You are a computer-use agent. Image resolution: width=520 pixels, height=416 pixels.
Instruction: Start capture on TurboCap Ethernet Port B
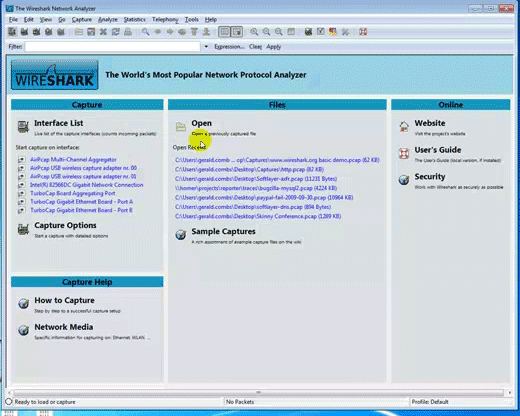point(81,210)
